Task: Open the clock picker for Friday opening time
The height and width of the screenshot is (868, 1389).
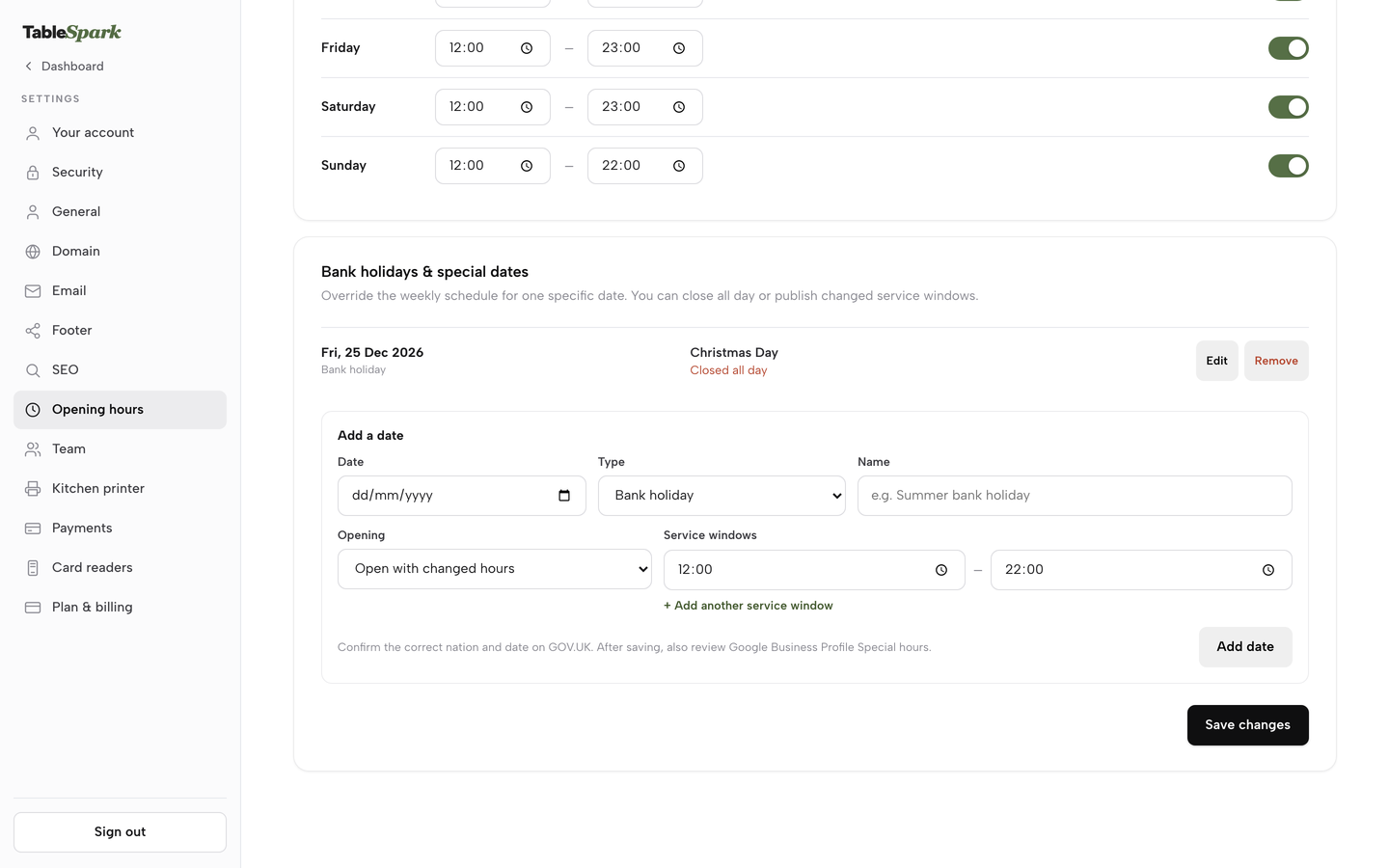Action: tap(527, 48)
